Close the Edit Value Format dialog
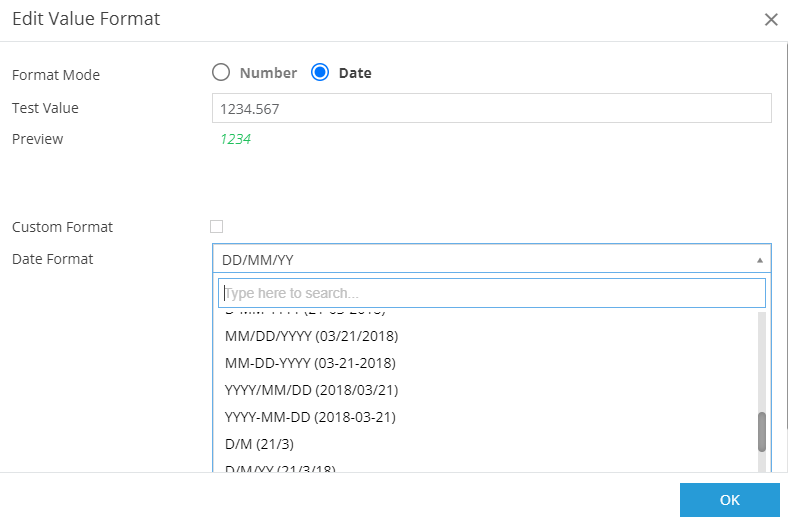The width and height of the screenshot is (788, 523). pyautogui.click(x=770, y=19)
